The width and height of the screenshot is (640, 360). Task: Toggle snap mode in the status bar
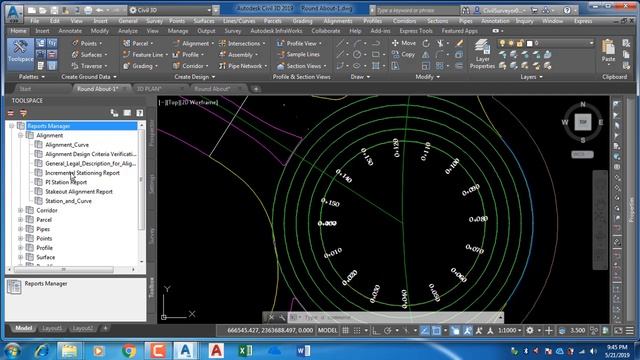click(x=357, y=330)
